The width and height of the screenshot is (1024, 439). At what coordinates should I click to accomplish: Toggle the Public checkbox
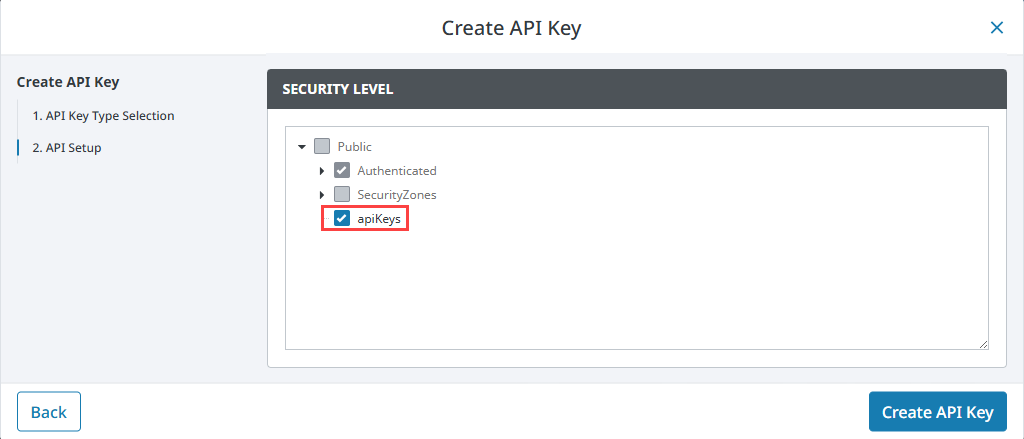pyautogui.click(x=322, y=146)
